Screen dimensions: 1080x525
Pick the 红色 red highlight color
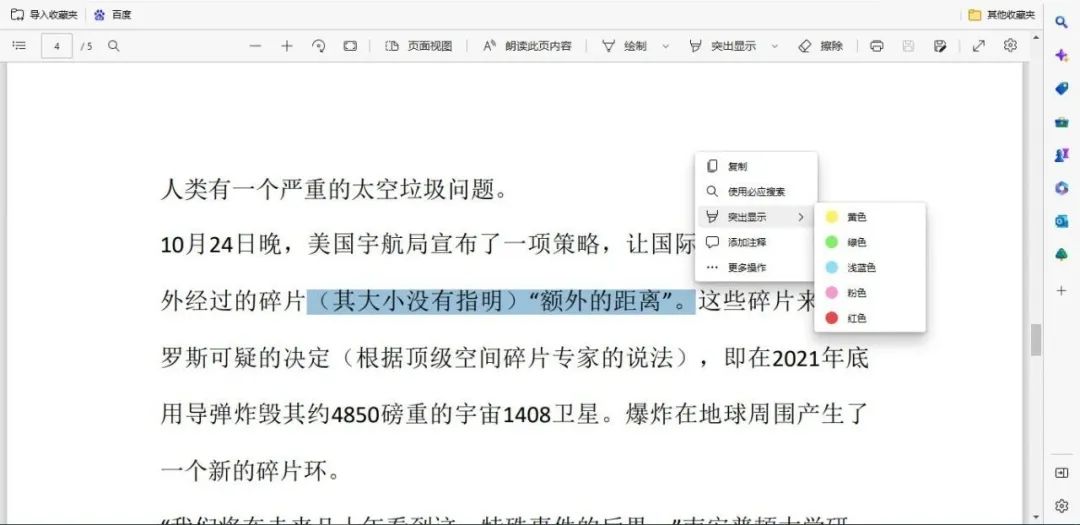[870, 318]
